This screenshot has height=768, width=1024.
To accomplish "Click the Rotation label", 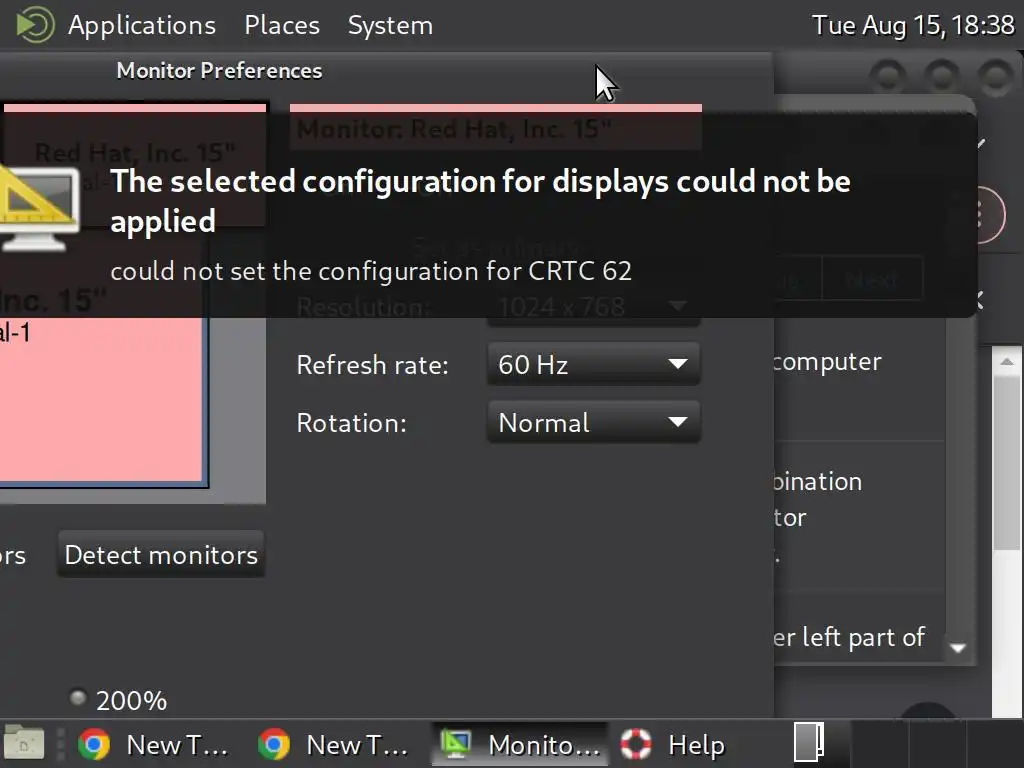I will click(351, 423).
